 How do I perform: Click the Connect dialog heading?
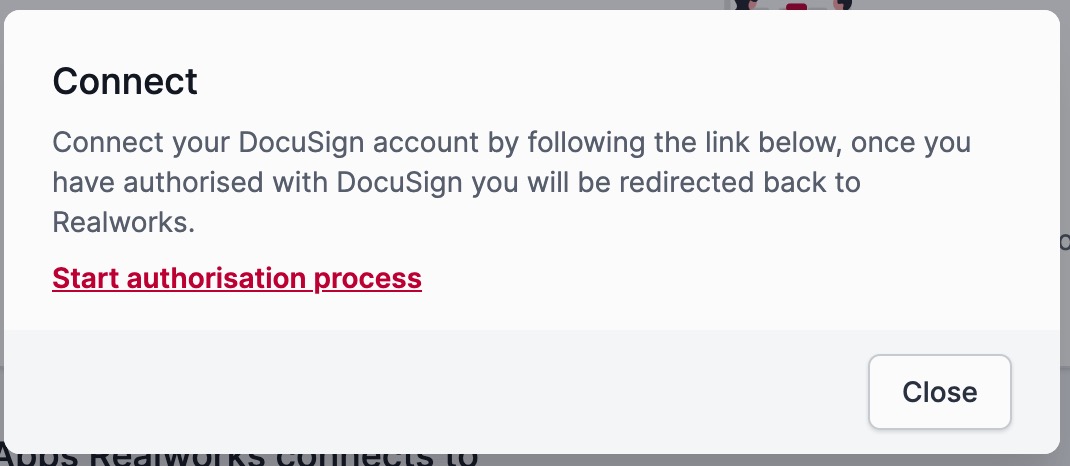point(125,81)
